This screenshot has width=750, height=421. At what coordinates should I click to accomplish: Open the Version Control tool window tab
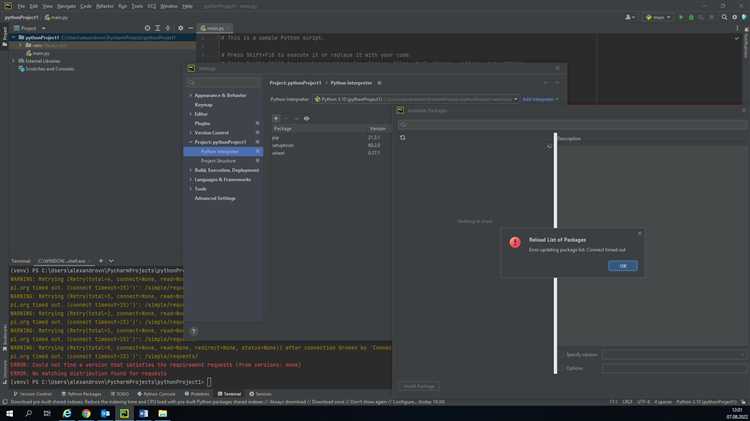[32, 394]
